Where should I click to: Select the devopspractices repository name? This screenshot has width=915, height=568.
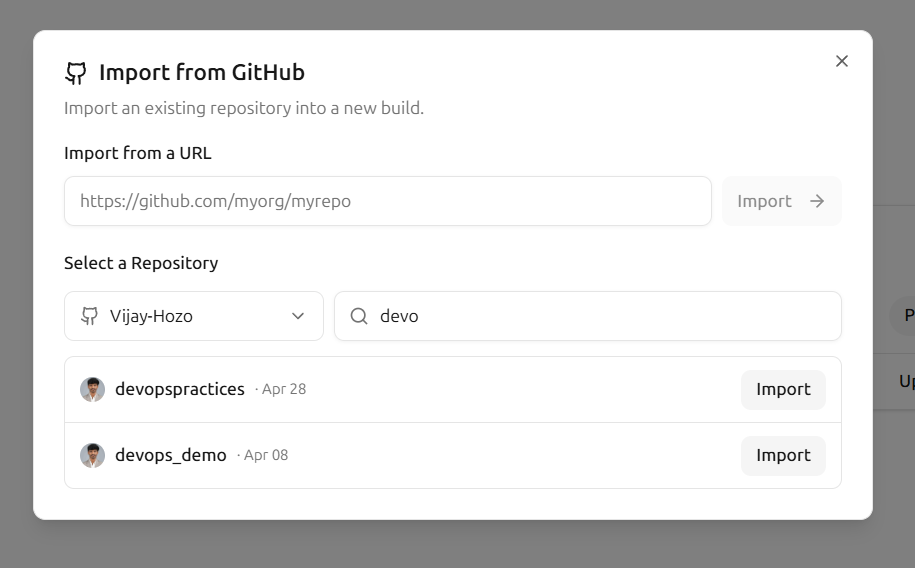180,389
